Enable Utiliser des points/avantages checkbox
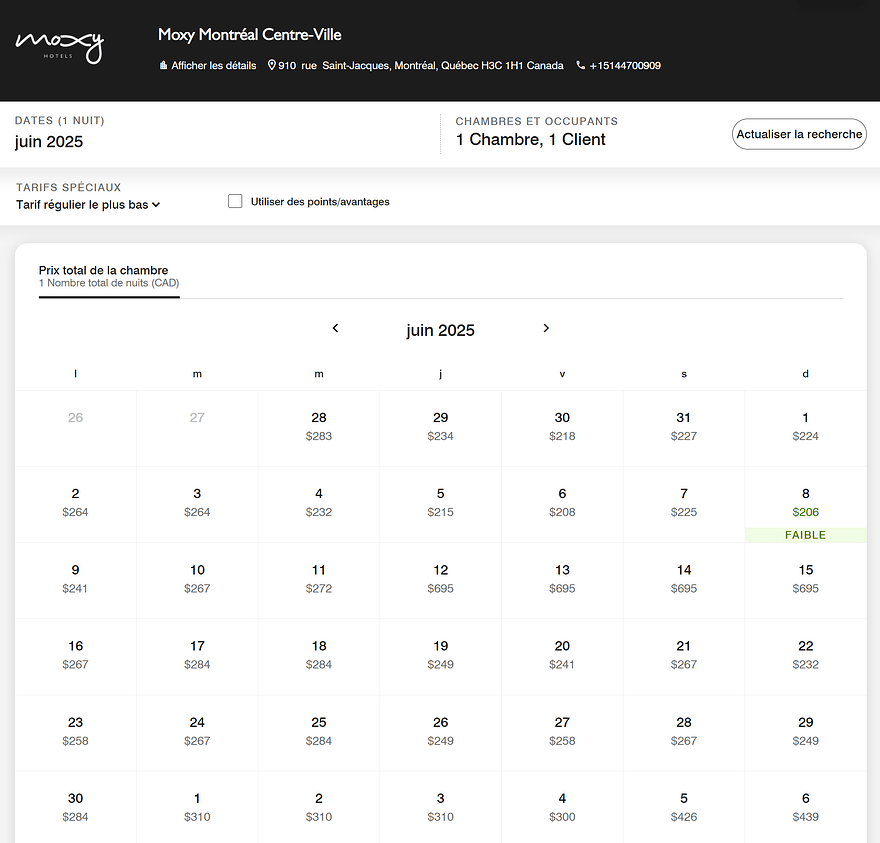880x843 pixels. pos(235,201)
